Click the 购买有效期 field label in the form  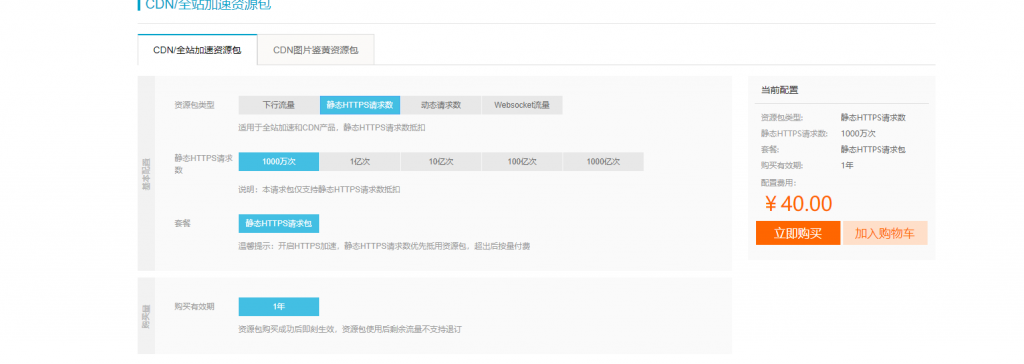[195, 306]
